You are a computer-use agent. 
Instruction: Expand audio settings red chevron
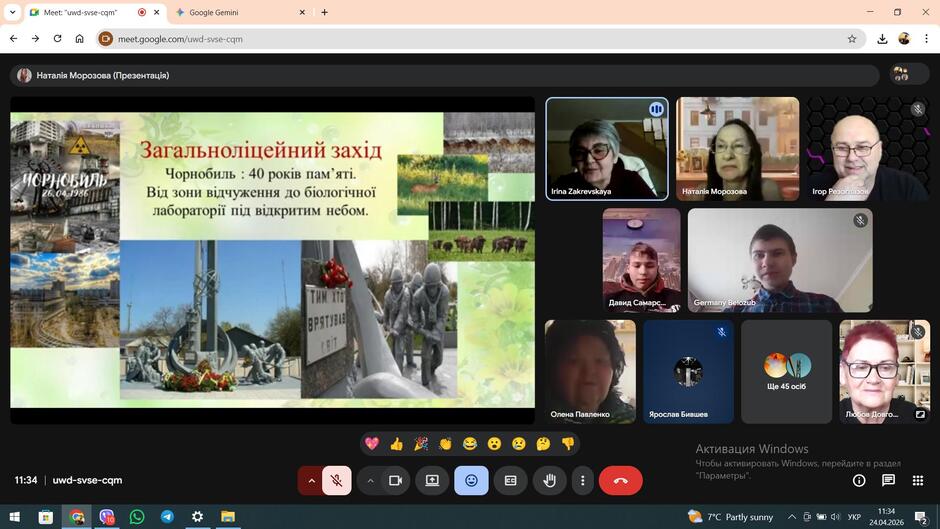(311, 480)
